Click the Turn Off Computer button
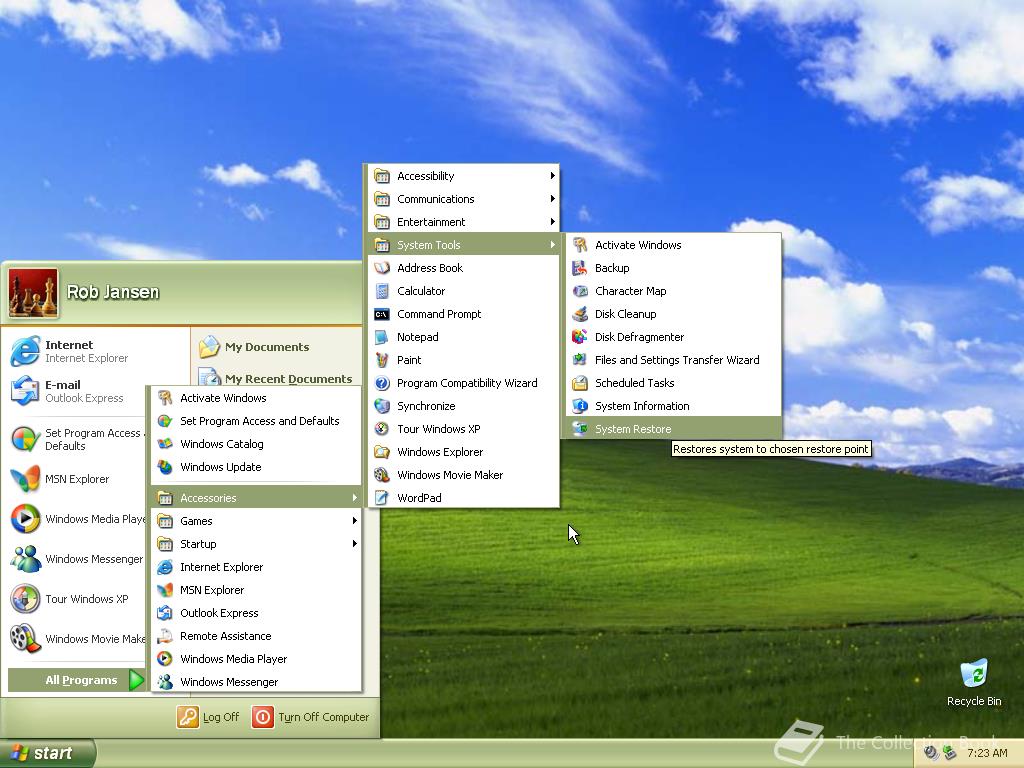 click(x=311, y=717)
